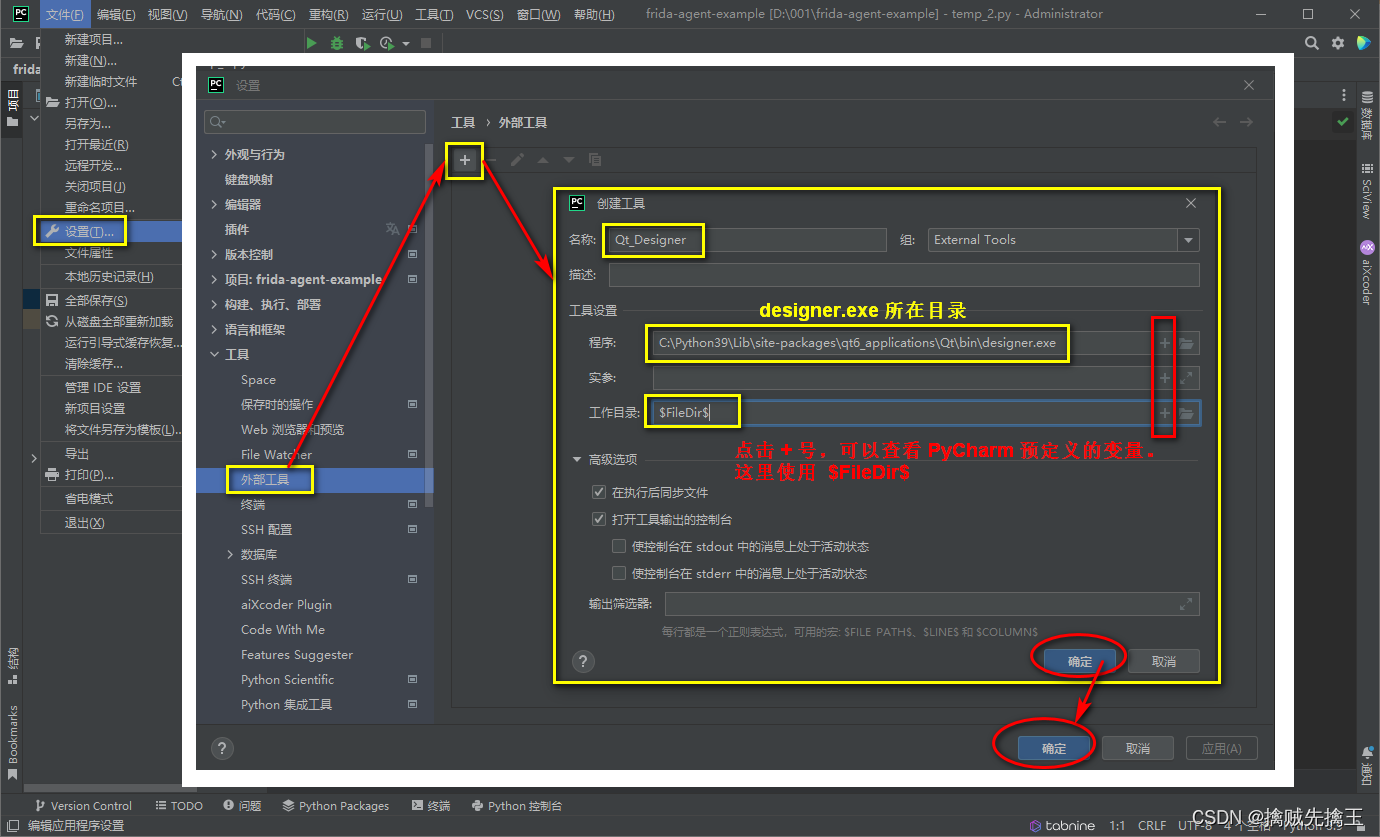Open the 组 External Tools dropdown
This screenshot has width=1380, height=837.
click(1187, 240)
